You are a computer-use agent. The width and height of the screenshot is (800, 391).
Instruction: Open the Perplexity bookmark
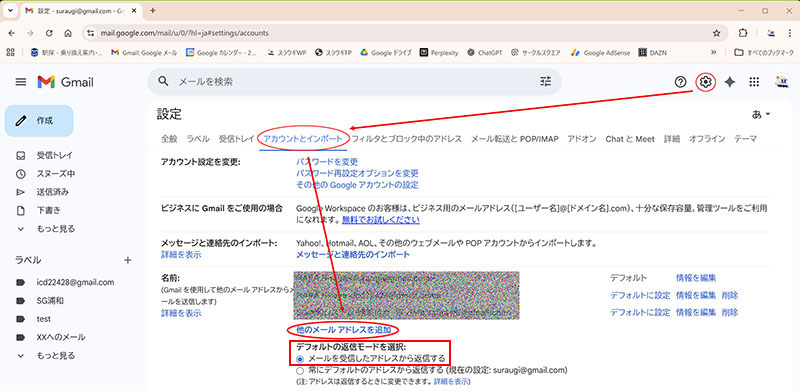(439, 52)
